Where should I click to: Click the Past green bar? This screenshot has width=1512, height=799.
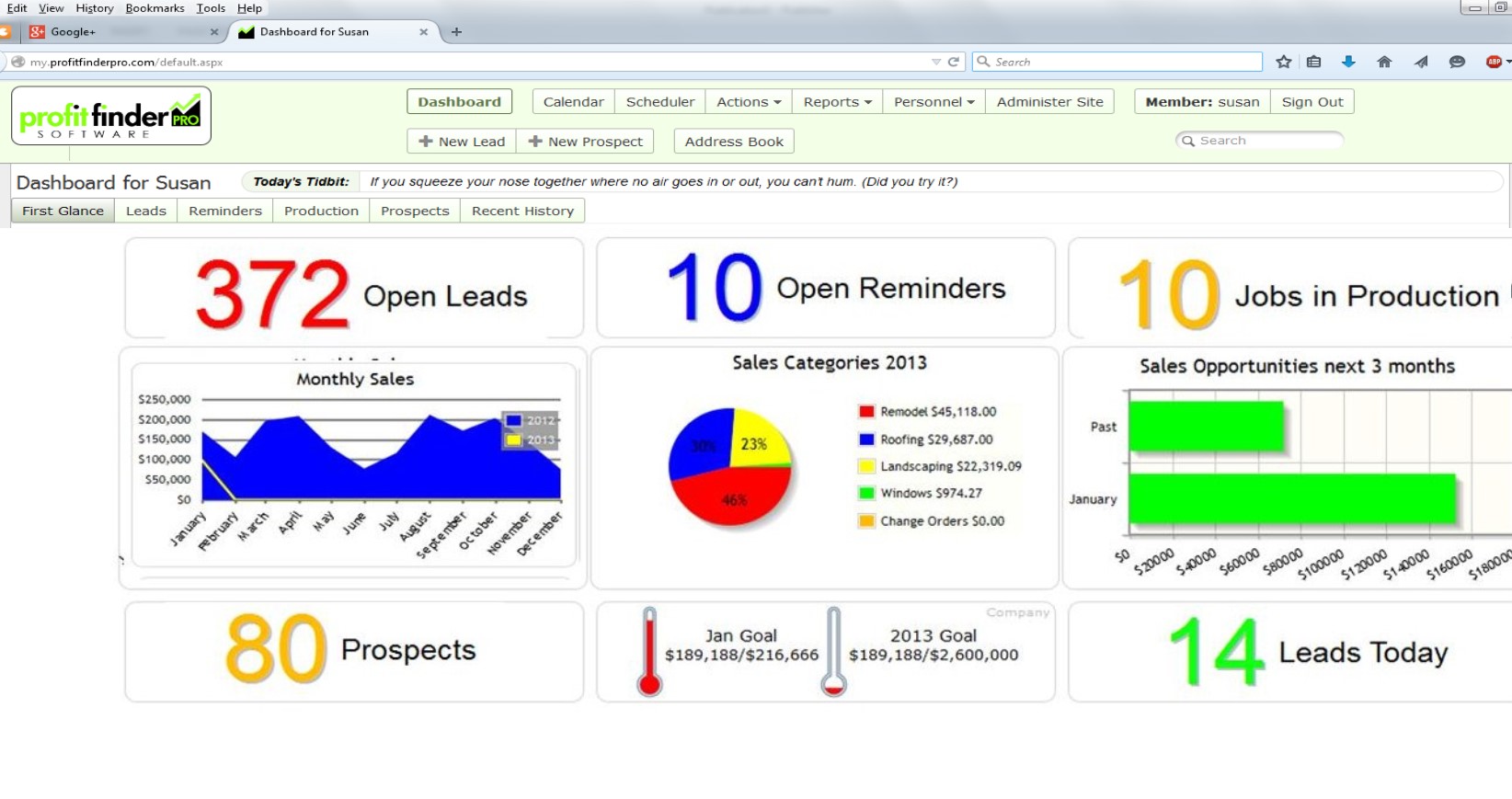tap(1206, 427)
